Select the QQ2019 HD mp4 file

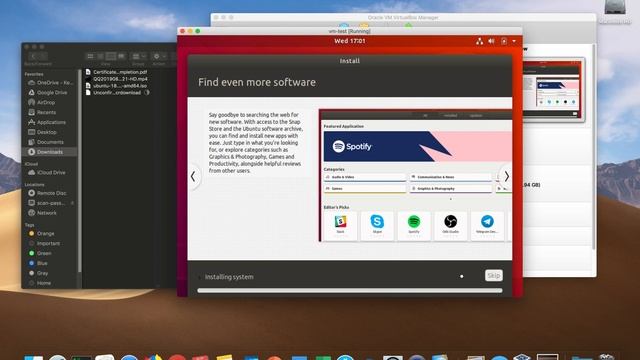[x=116, y=79]
